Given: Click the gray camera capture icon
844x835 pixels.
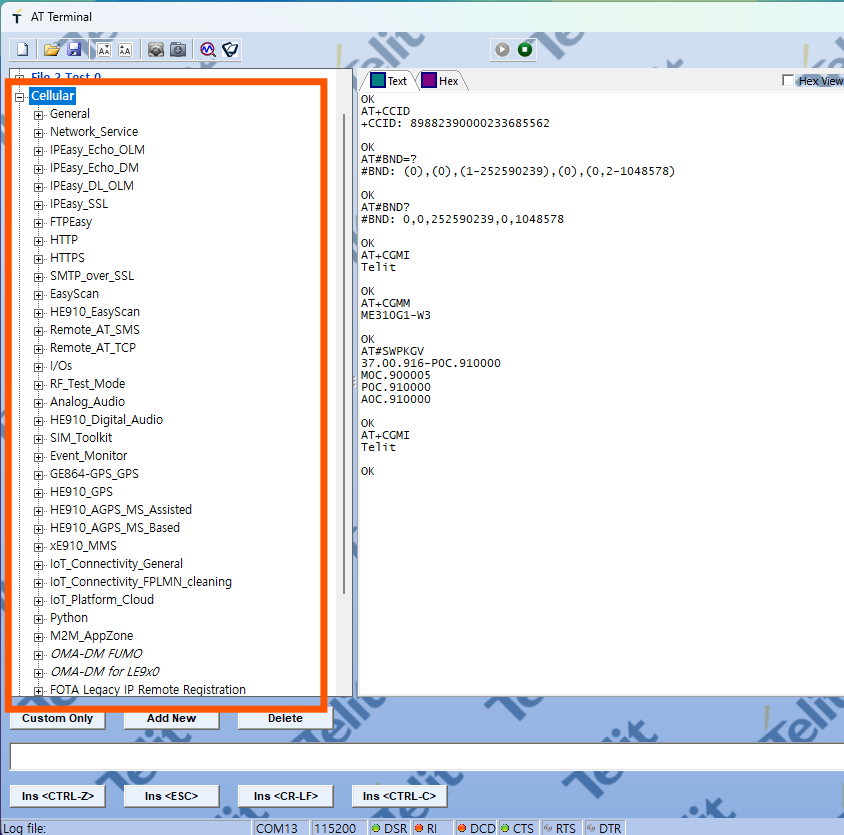Looking at the screenshot, I should click(156, 50).
